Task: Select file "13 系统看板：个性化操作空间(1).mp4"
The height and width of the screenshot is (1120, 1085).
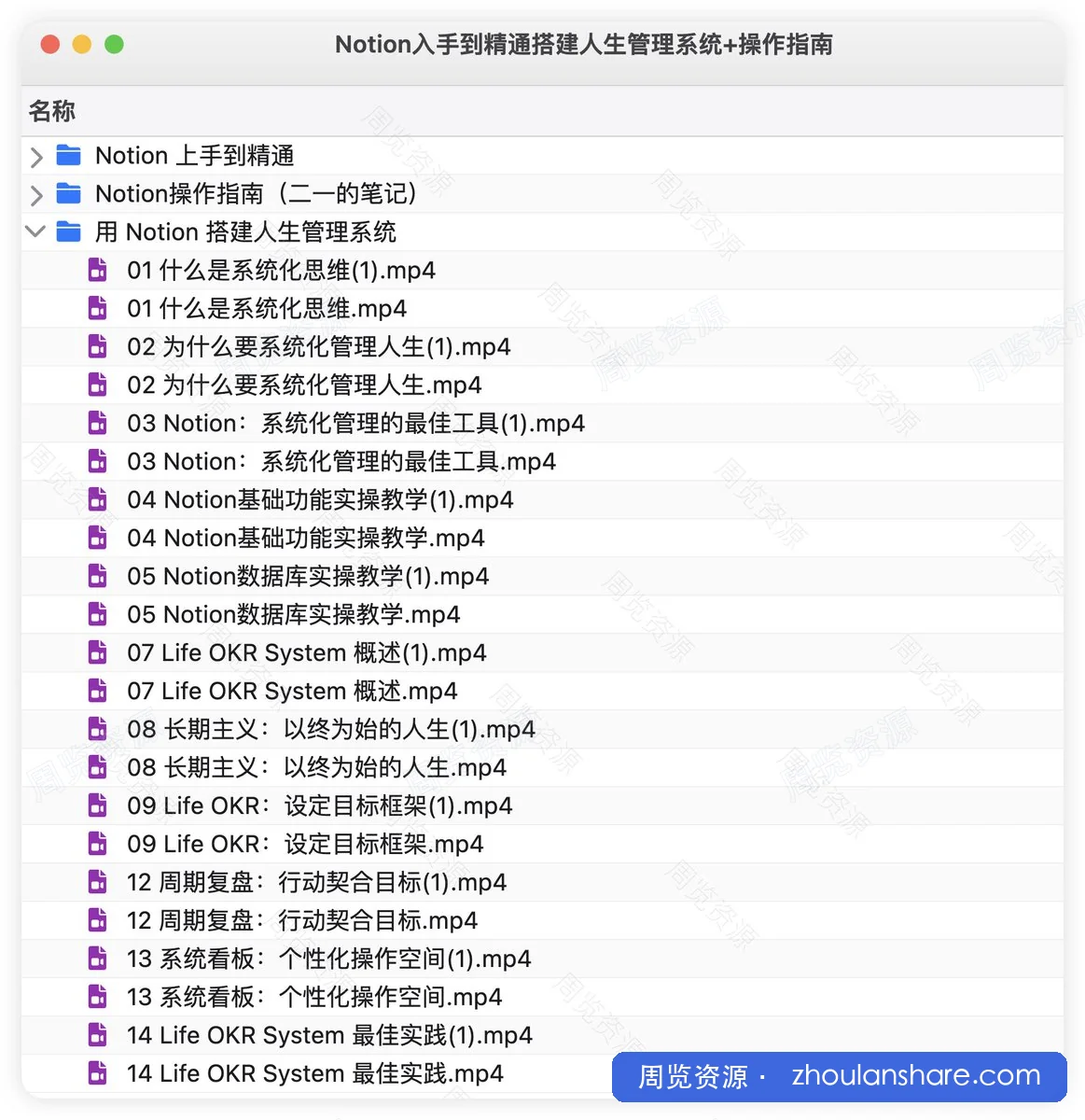Action: (329, 959)
